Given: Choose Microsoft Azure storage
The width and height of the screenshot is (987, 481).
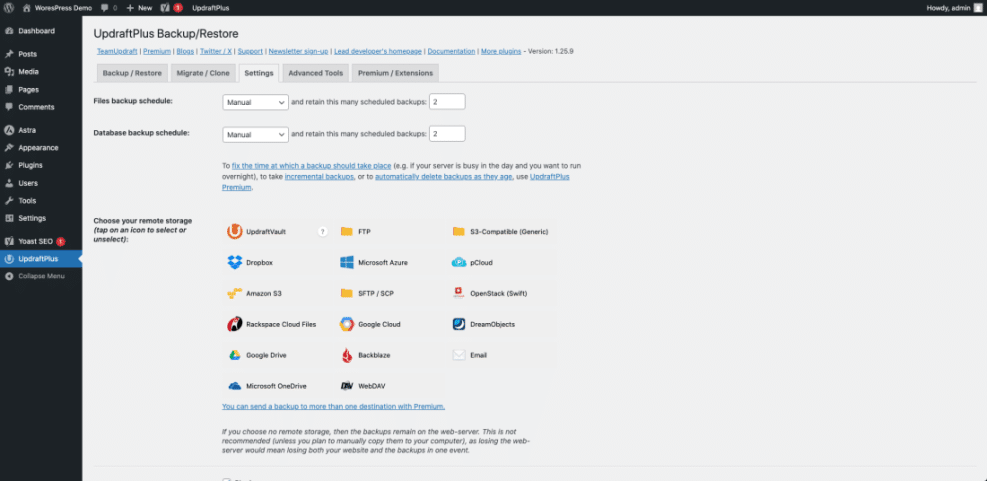Looking at the screenshot, I should pos(390,263).
